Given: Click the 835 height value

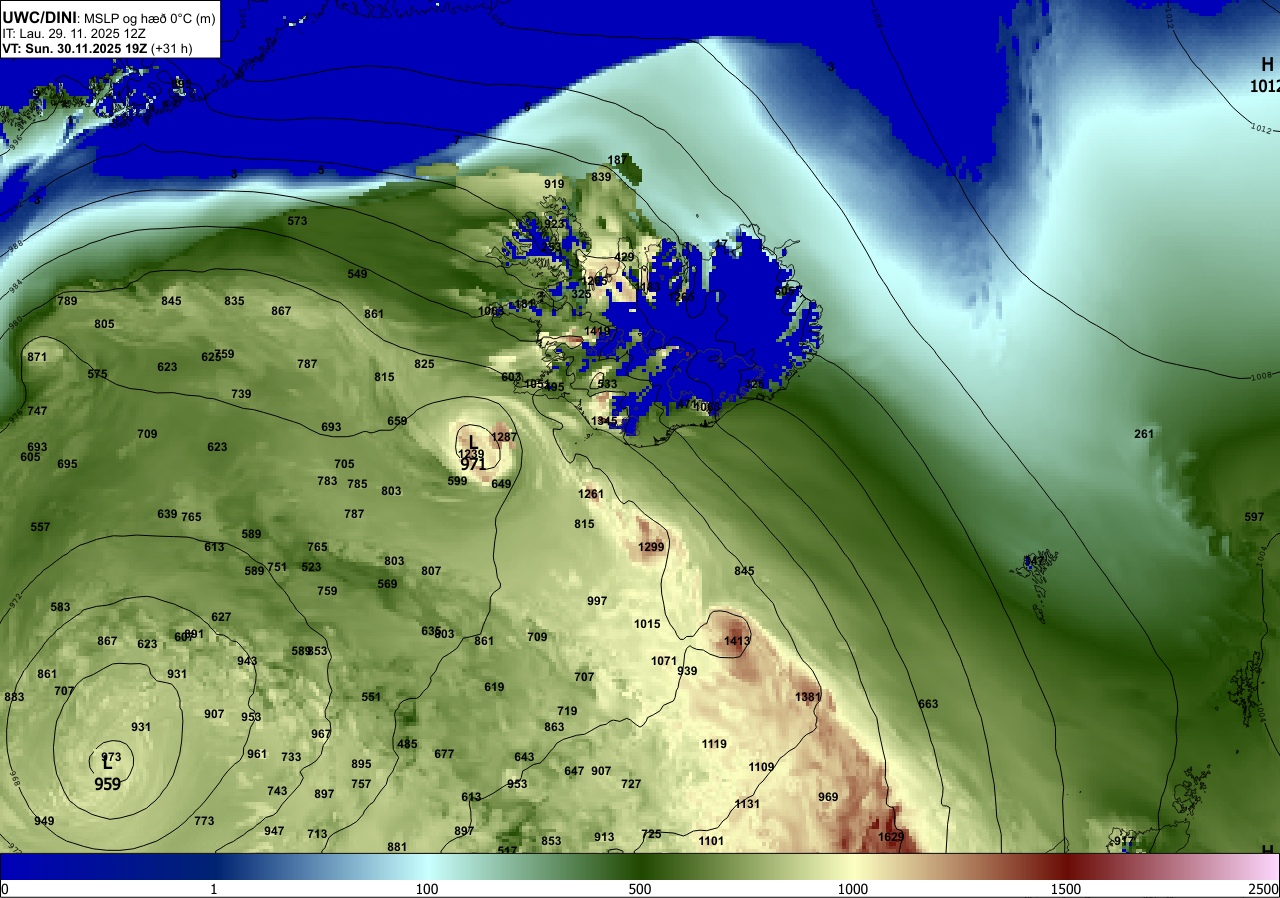Looking at the screenshot, I should pos(234,301).
